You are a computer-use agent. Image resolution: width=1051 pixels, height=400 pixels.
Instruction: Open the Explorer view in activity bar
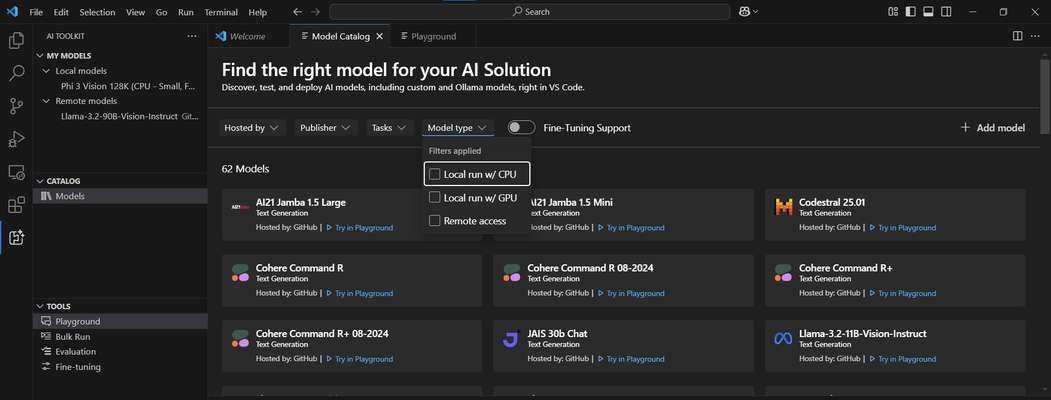[x=16, y=41]
